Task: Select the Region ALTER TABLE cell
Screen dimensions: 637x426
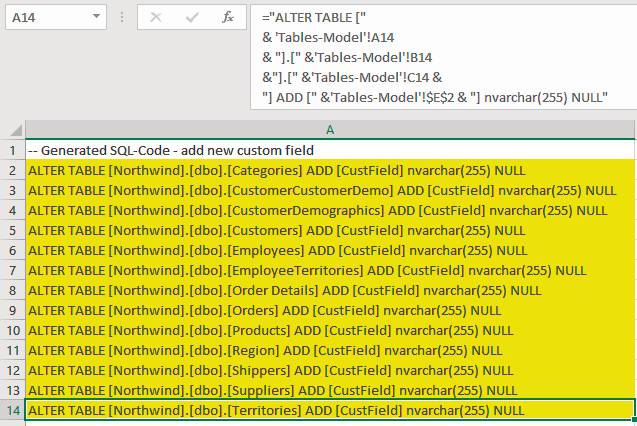Action: pyautogui.click(x=330, y=350)
